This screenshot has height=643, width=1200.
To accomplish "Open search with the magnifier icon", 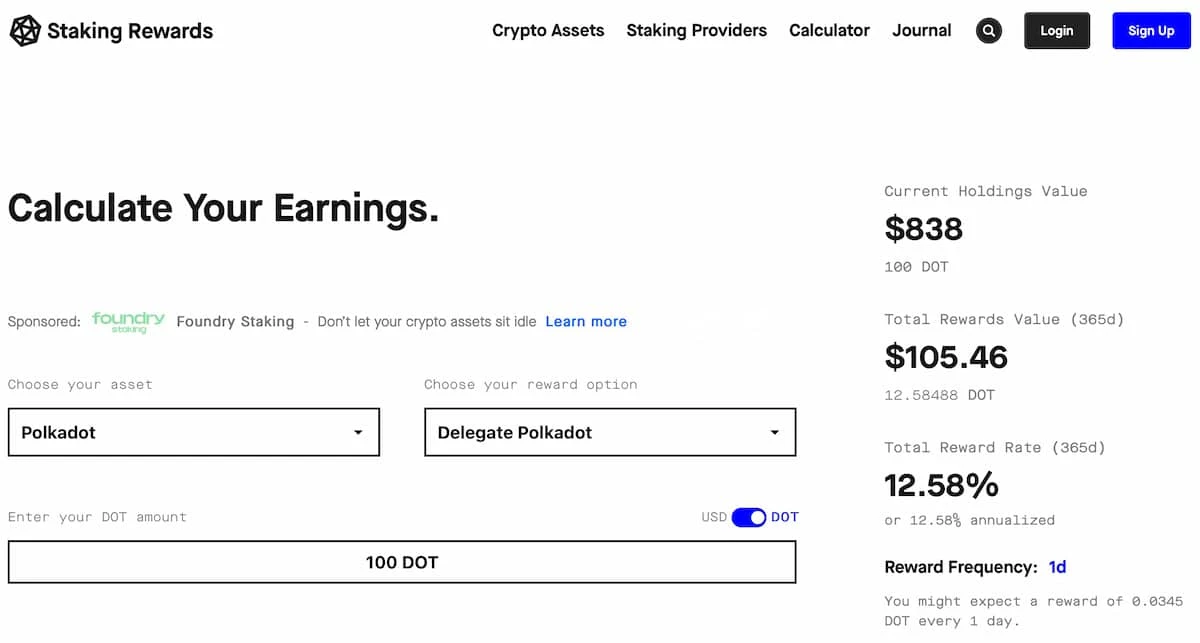I will pos(989,31).
